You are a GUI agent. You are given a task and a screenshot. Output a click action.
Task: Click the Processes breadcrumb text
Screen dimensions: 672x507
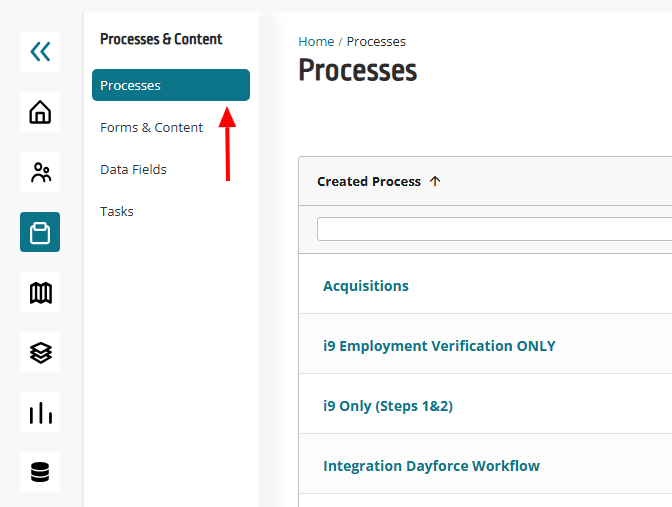pos(376,41)
